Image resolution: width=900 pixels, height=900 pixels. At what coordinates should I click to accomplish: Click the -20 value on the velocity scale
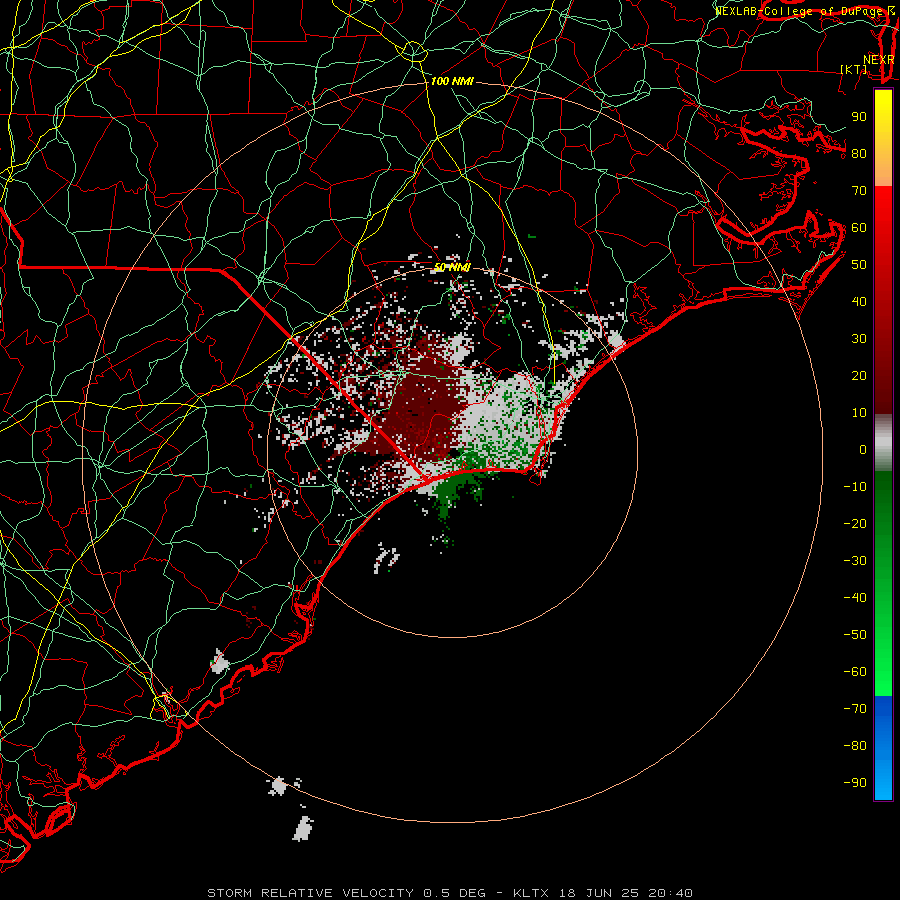[x=855, y=523]
